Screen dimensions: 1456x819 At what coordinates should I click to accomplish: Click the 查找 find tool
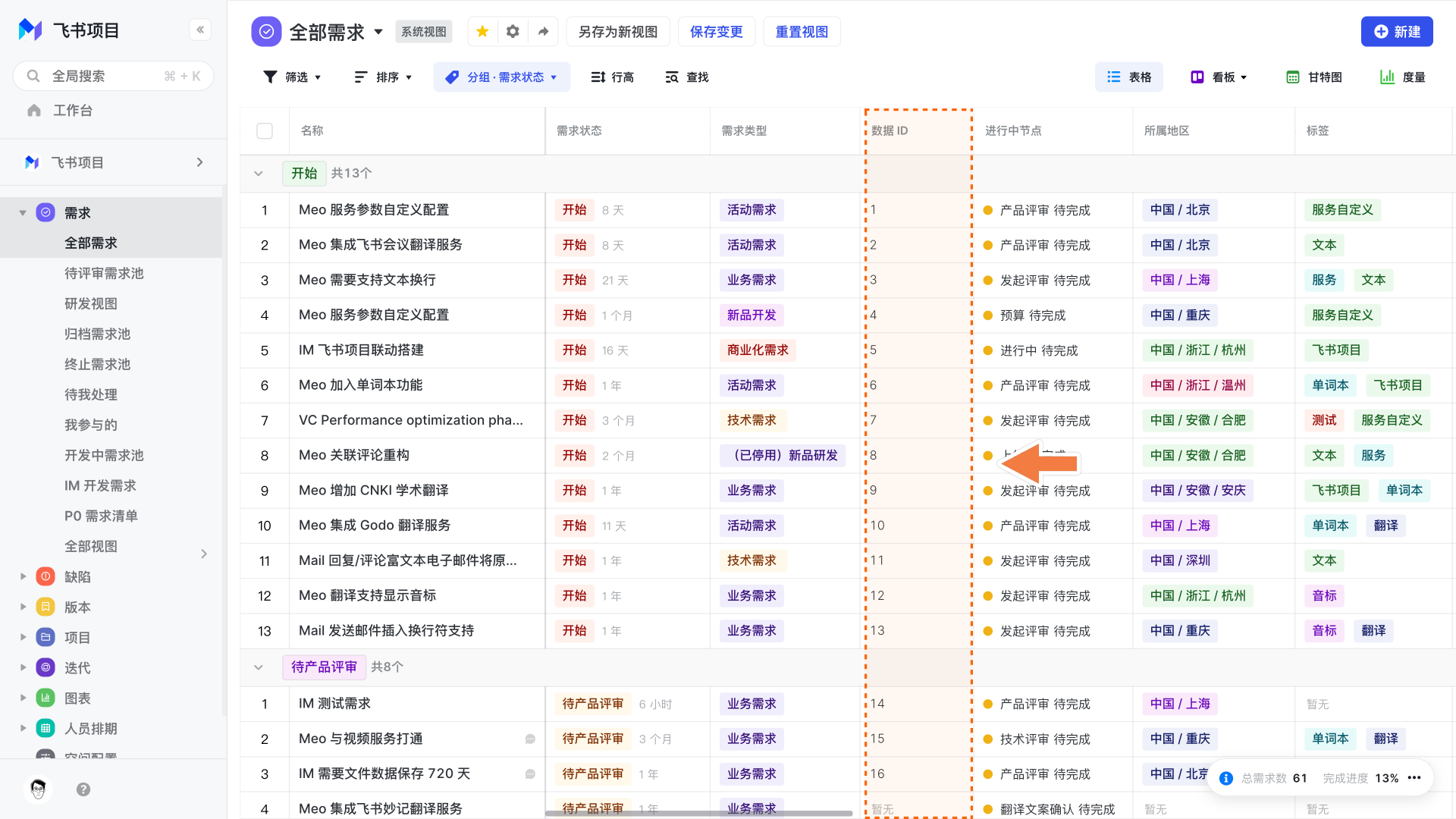point(687,77)
